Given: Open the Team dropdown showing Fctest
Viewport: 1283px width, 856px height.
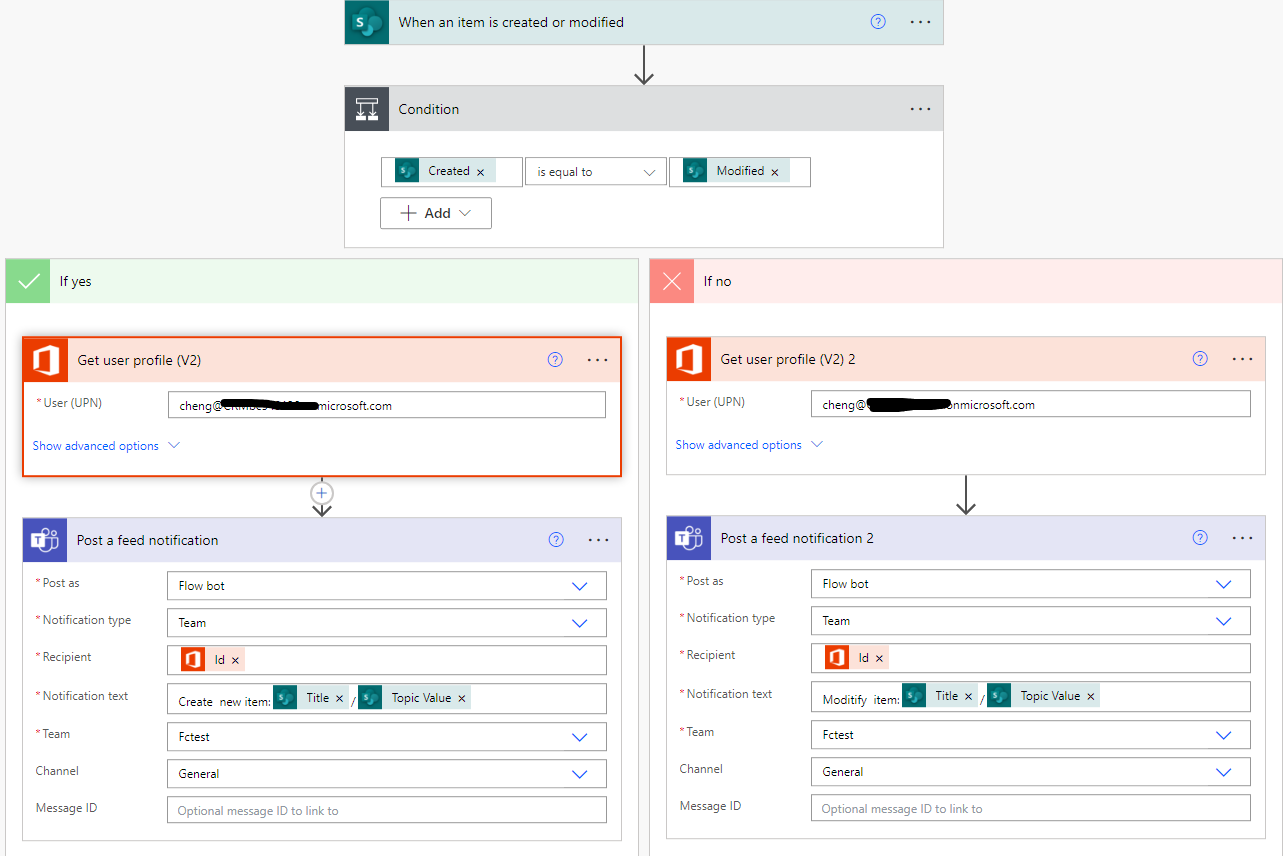Looking at the screenshot, I should [x=386, y=735].
